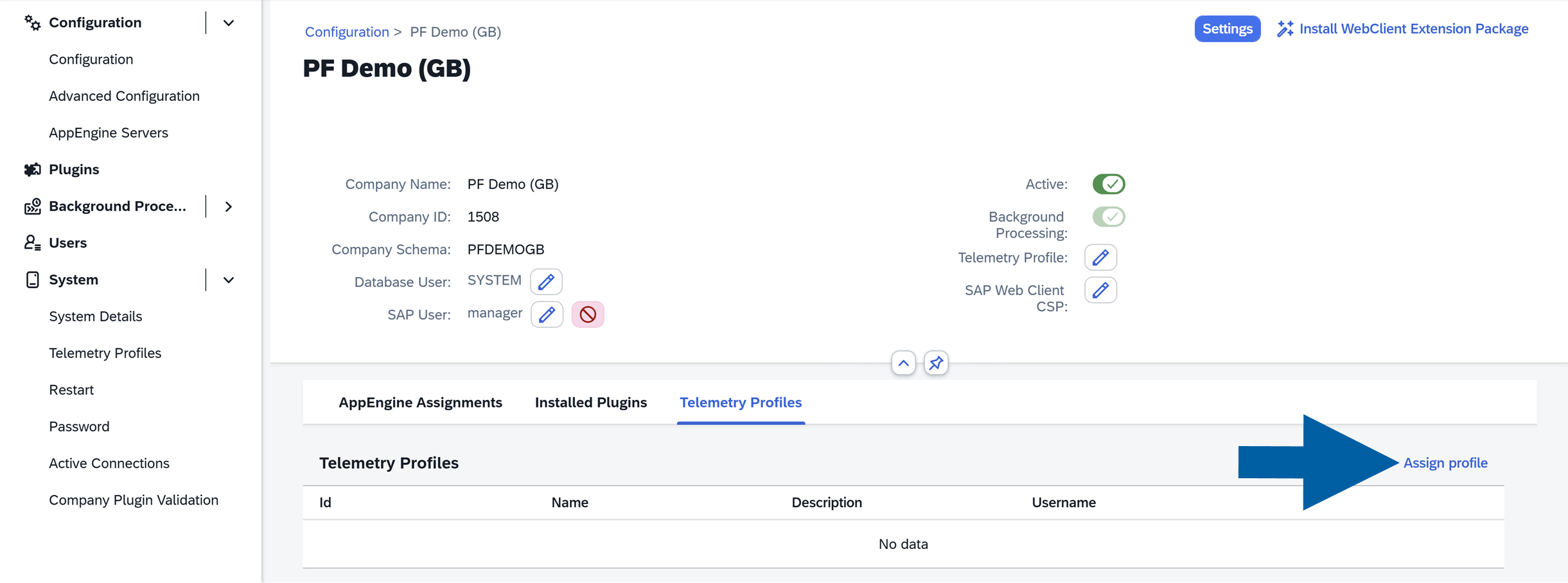Collapse the System sidebar section
This screenshot has height=583, width=1568.
click(229, 280)
